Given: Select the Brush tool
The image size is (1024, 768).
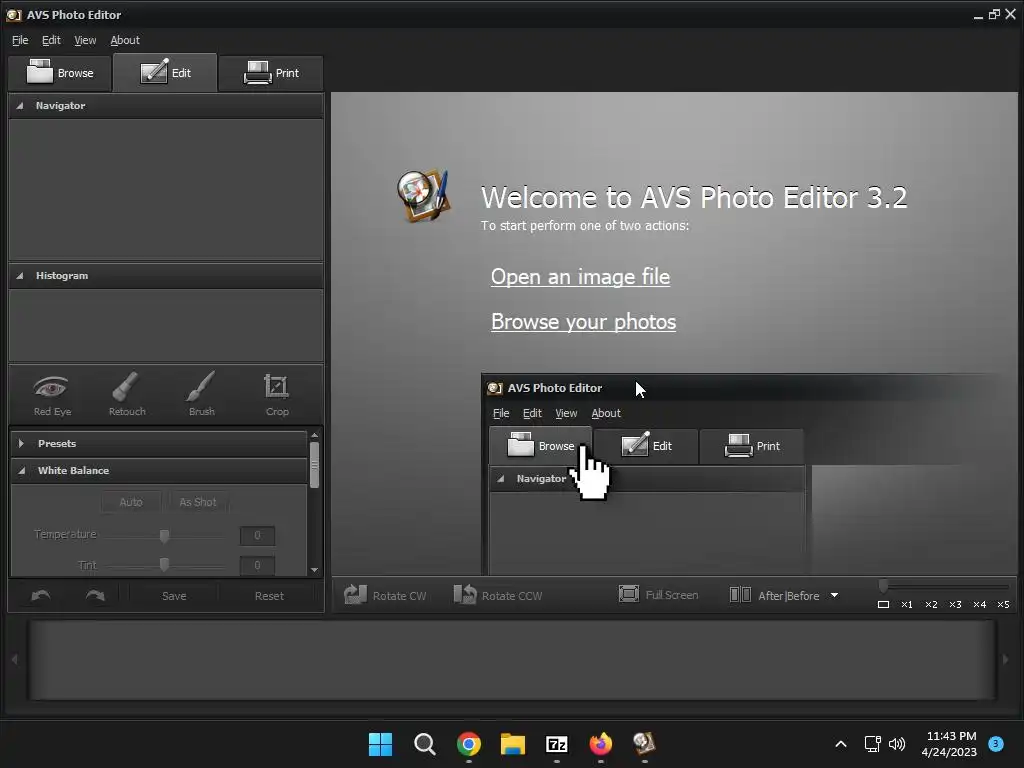Looking at the screenshot, I should 201,395.
